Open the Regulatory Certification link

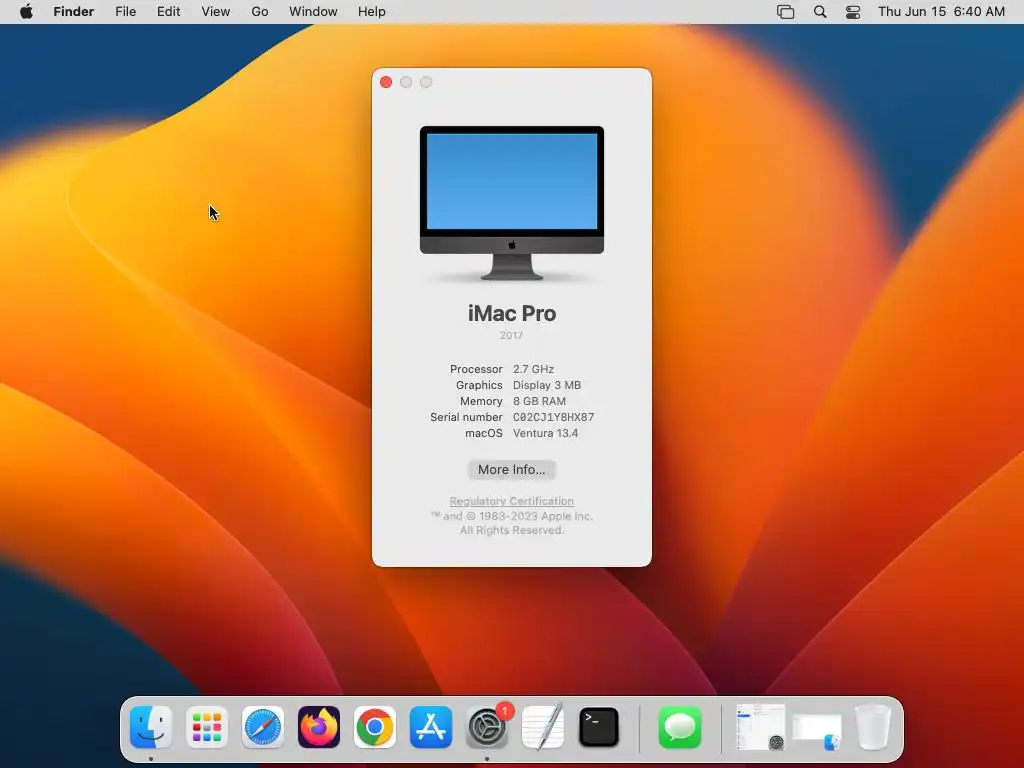[x=511, y=501]
